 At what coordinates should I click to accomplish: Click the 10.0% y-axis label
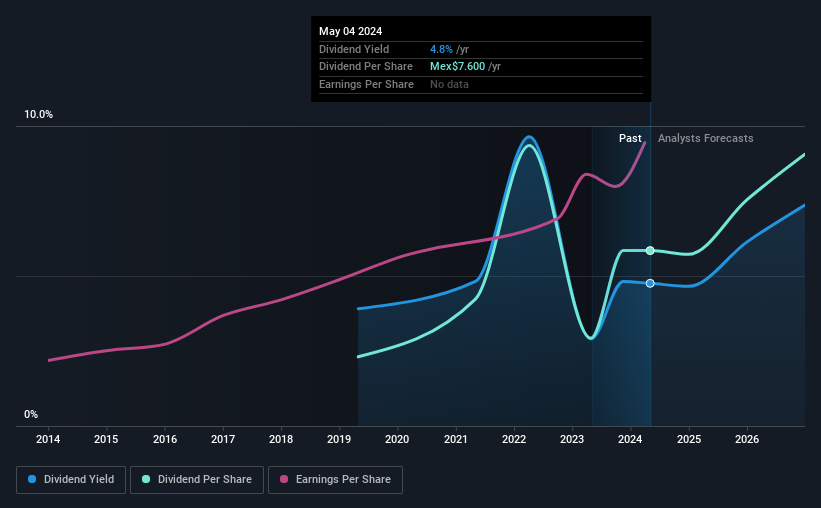38,115
